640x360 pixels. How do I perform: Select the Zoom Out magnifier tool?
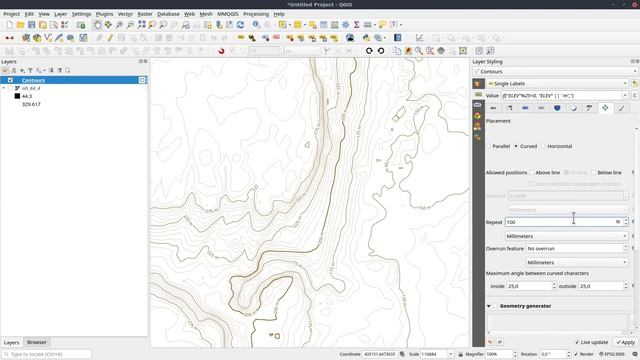[130, 25]
